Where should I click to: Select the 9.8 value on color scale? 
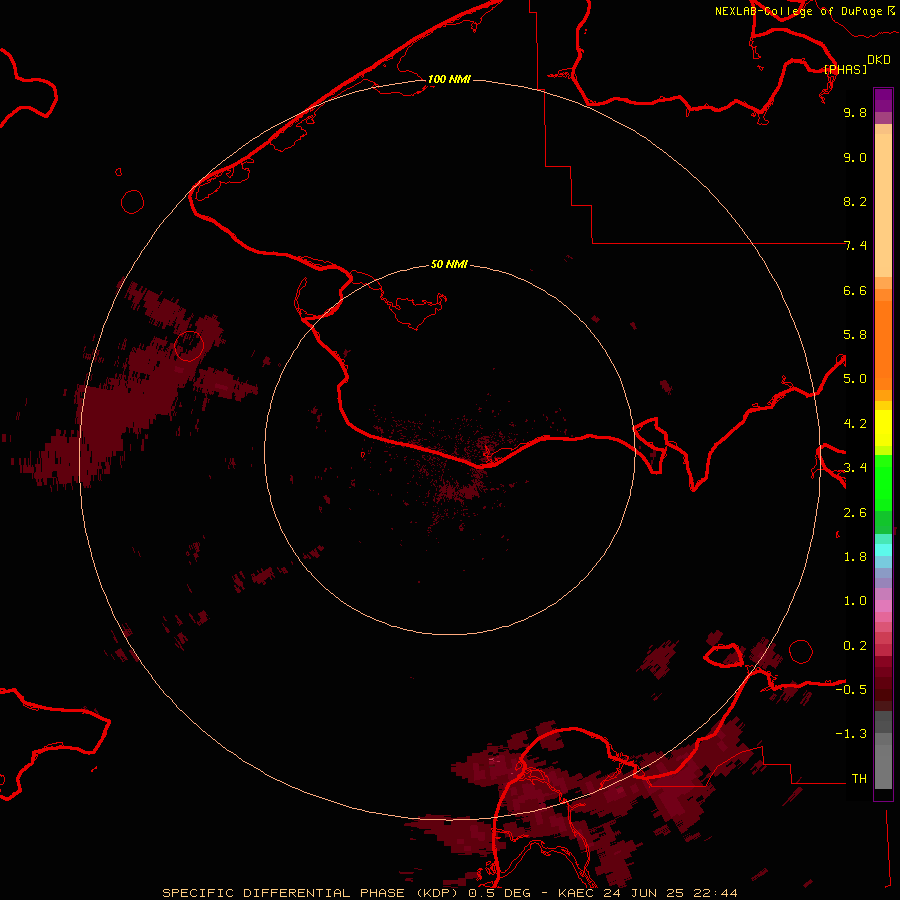tap(855, 113)
